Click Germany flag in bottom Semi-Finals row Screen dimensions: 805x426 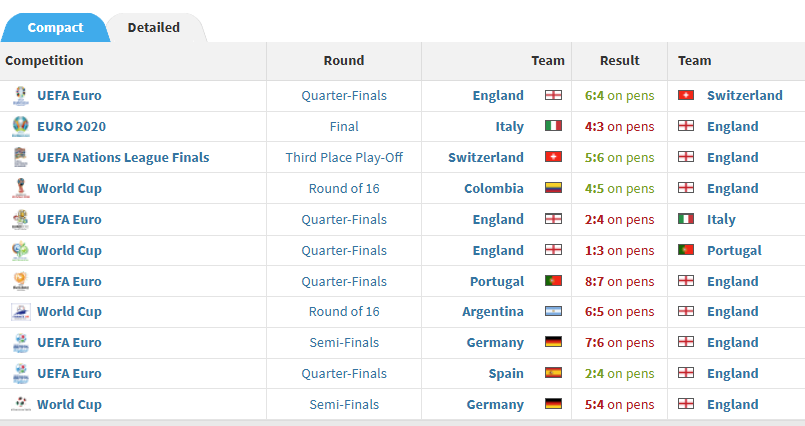coord(553,404)
